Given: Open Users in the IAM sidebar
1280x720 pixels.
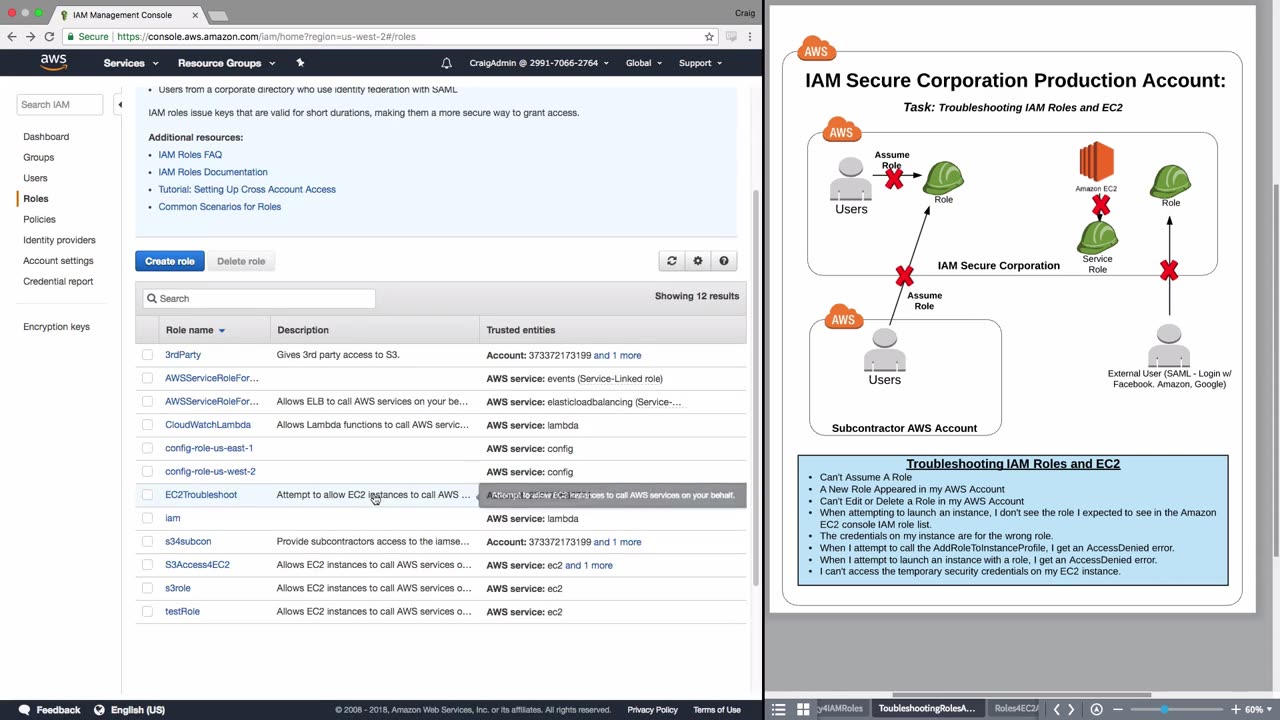Looking at the screenshot, I should 35,178.
